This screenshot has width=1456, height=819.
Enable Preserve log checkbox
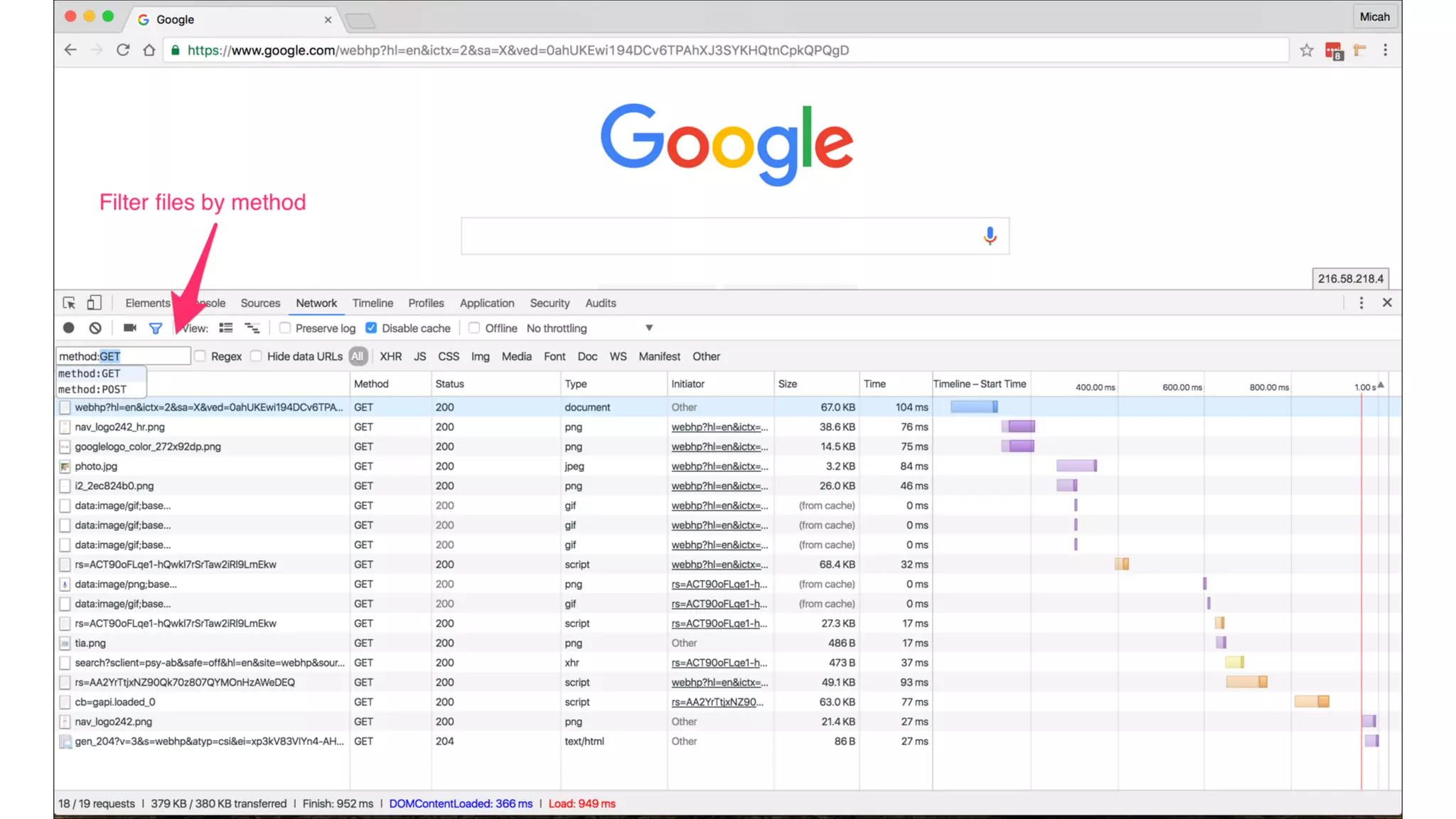[x=285, y=328]
